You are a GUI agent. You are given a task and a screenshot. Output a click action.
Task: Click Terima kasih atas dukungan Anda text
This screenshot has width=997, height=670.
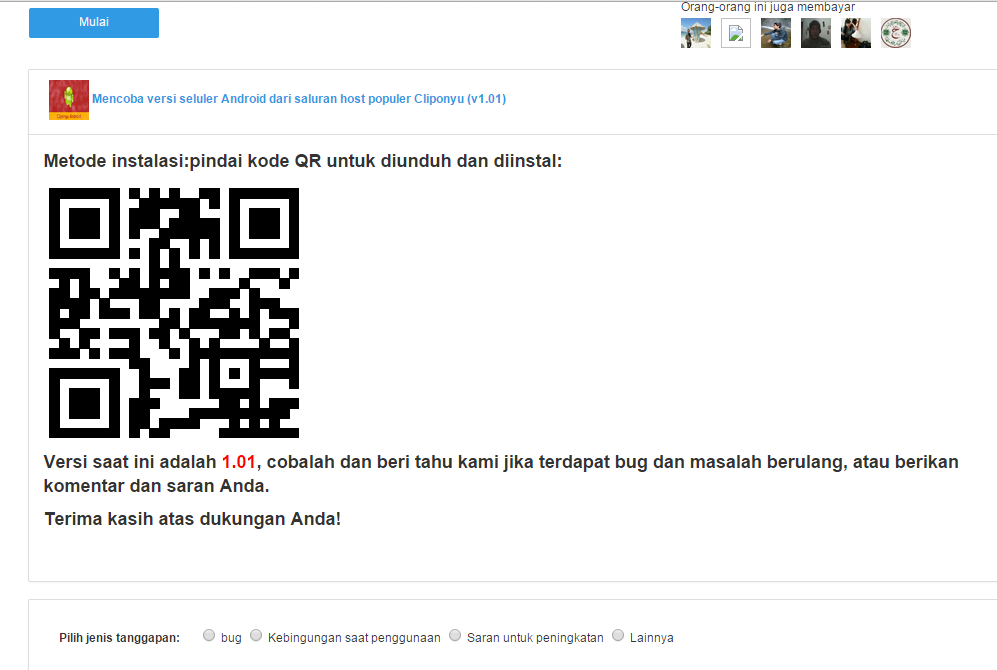coord(193,519)
